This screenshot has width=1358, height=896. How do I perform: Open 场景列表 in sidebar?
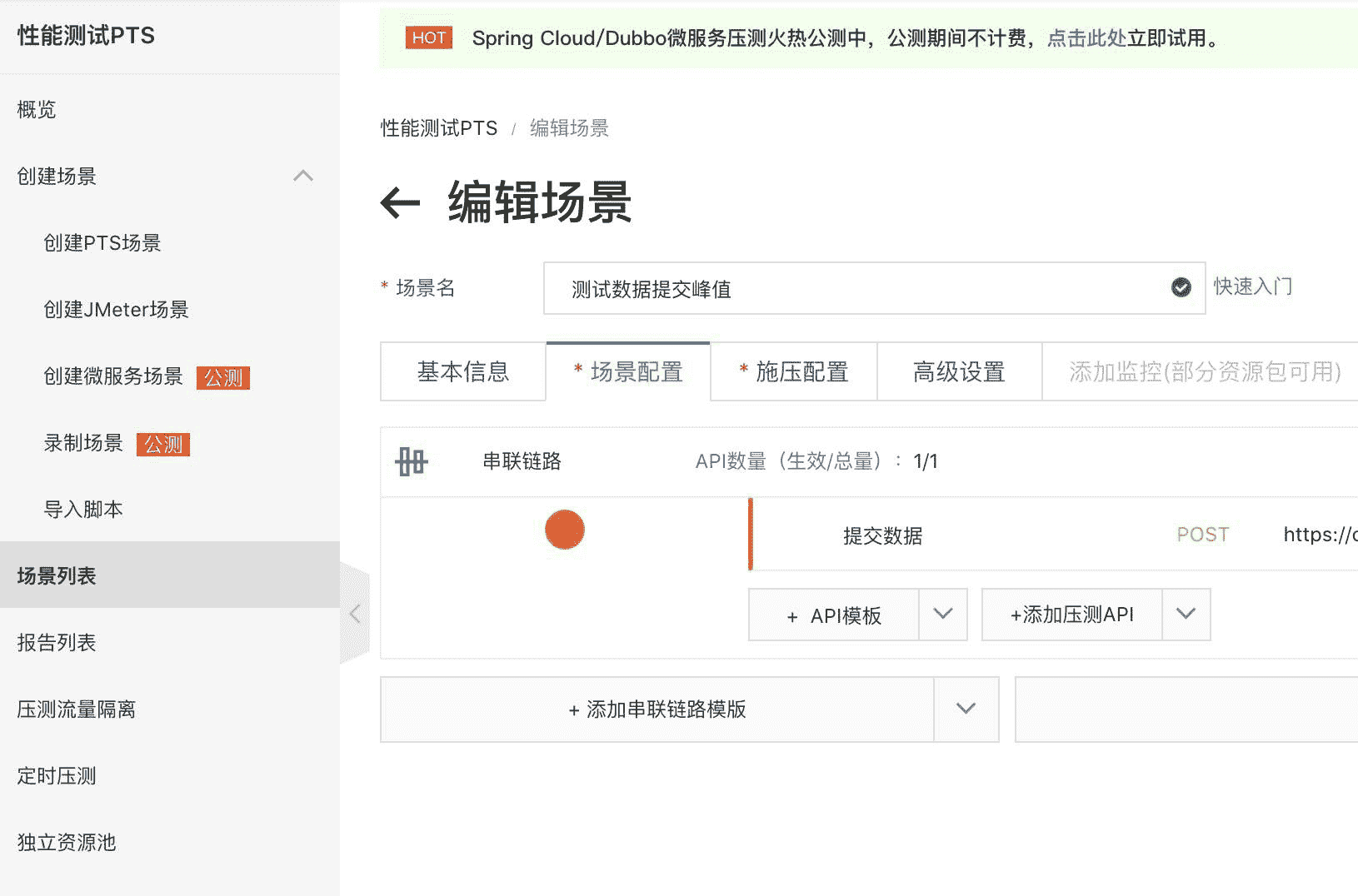click(x=170, y=575)
